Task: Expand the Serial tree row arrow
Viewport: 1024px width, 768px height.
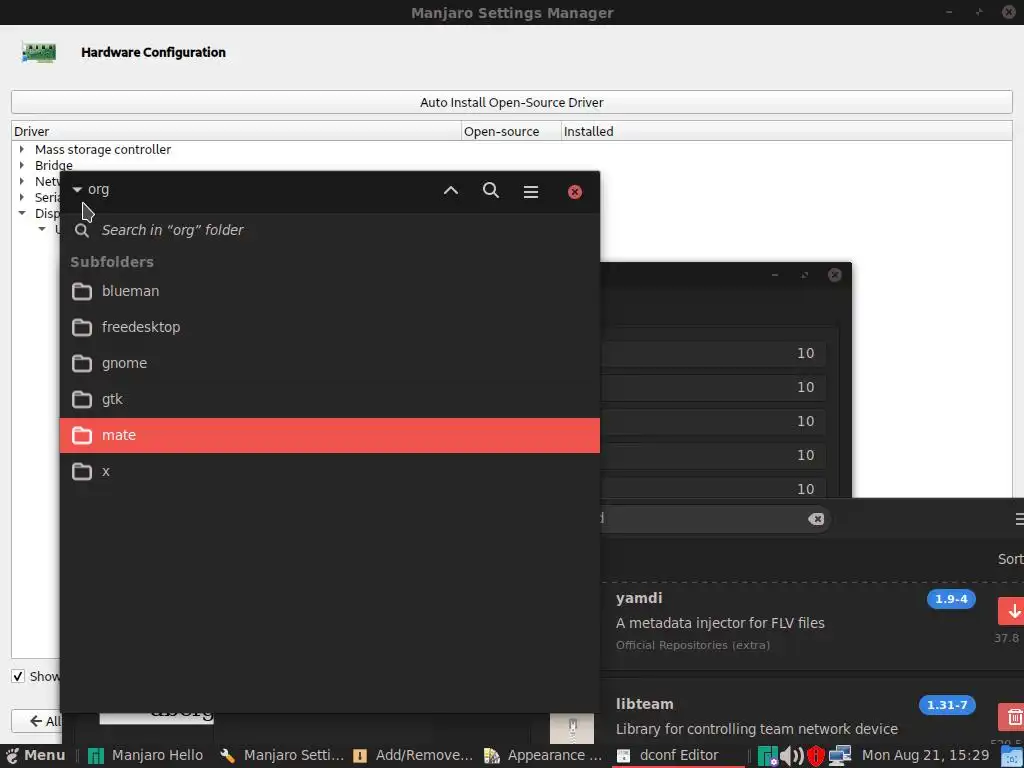Action: click(x=22, y=197)
